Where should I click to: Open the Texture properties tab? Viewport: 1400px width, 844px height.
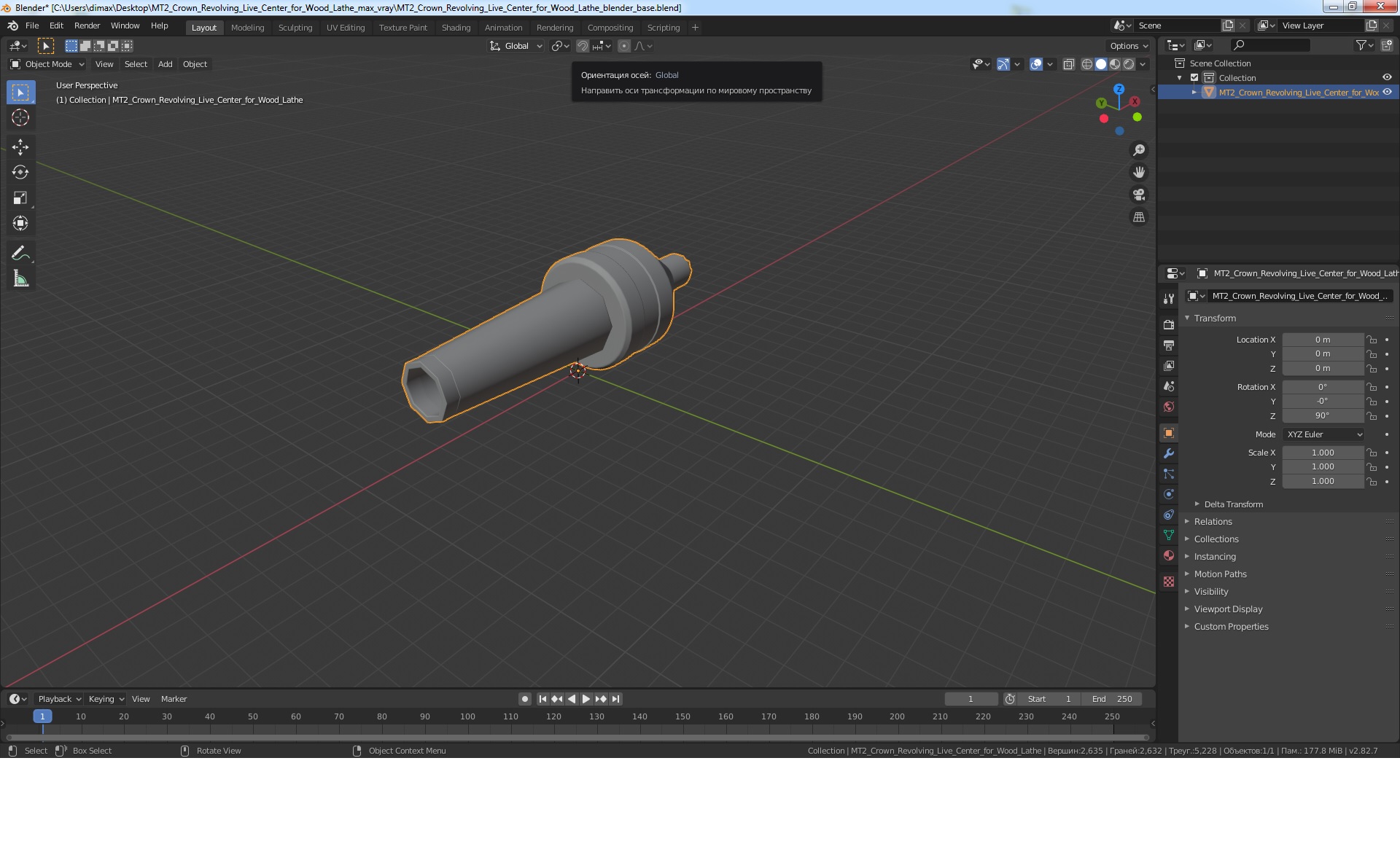click(1169, 582)
